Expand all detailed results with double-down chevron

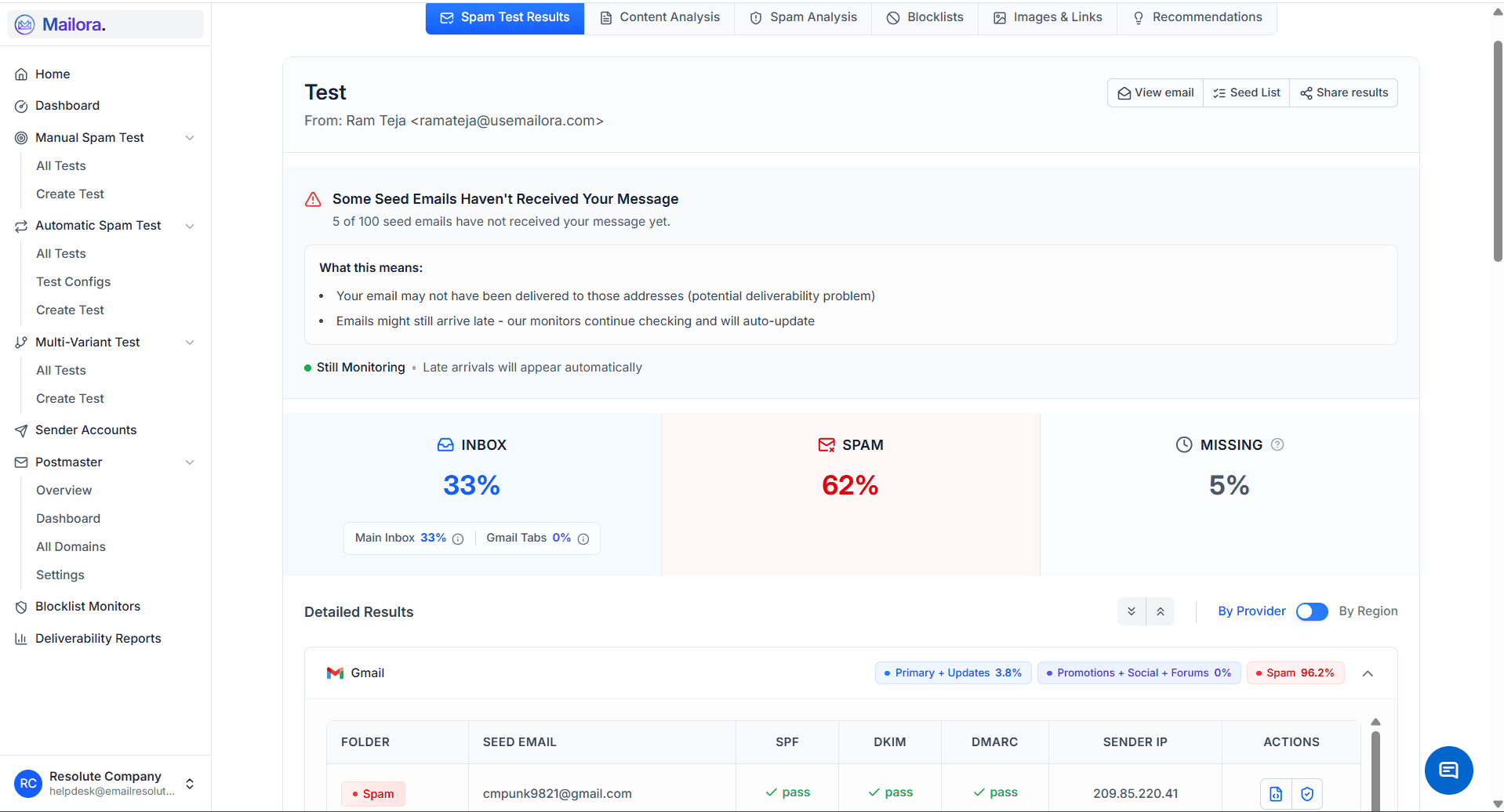(1131, 611)
